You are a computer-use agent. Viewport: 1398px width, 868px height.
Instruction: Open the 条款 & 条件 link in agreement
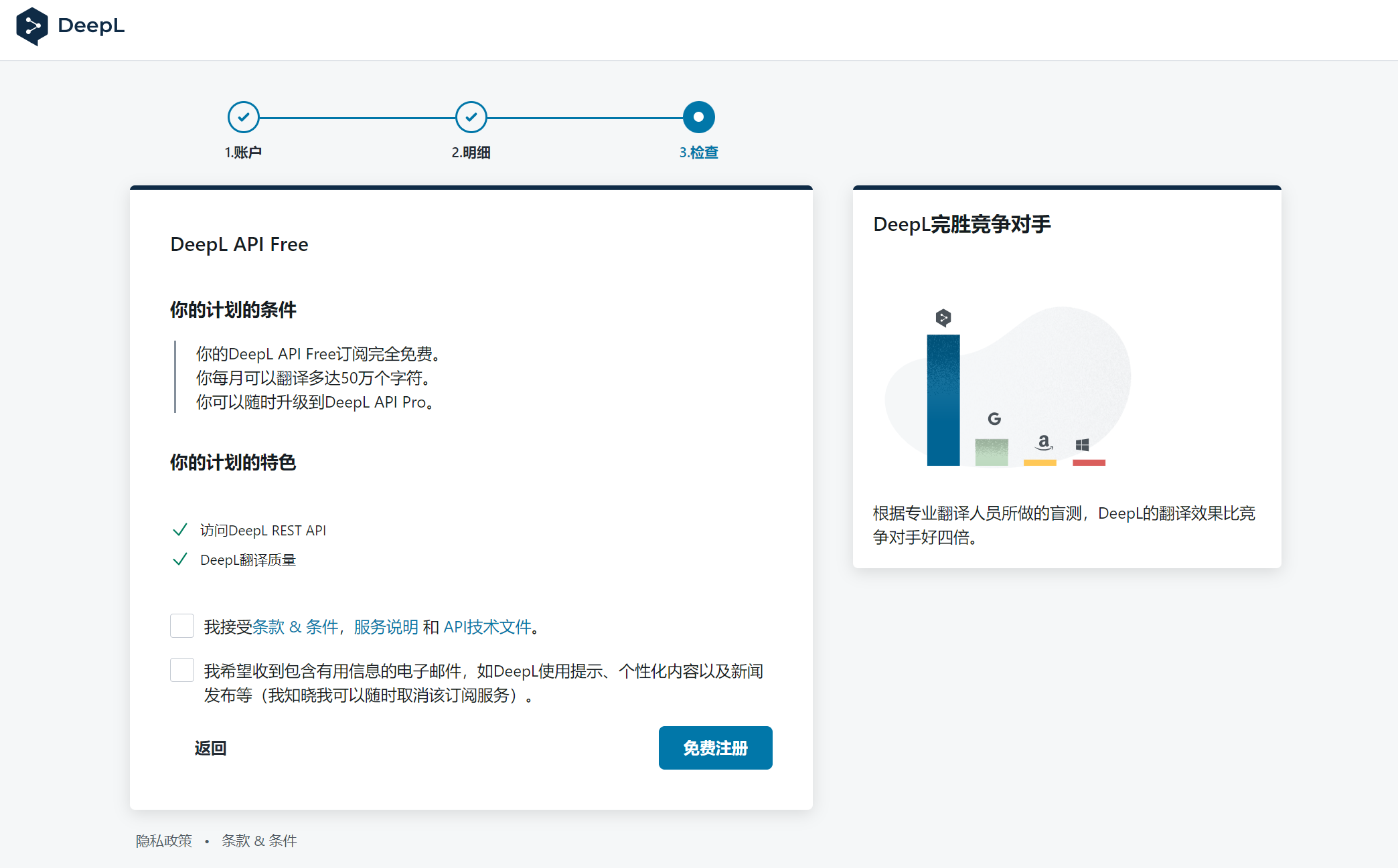[295, 627]
